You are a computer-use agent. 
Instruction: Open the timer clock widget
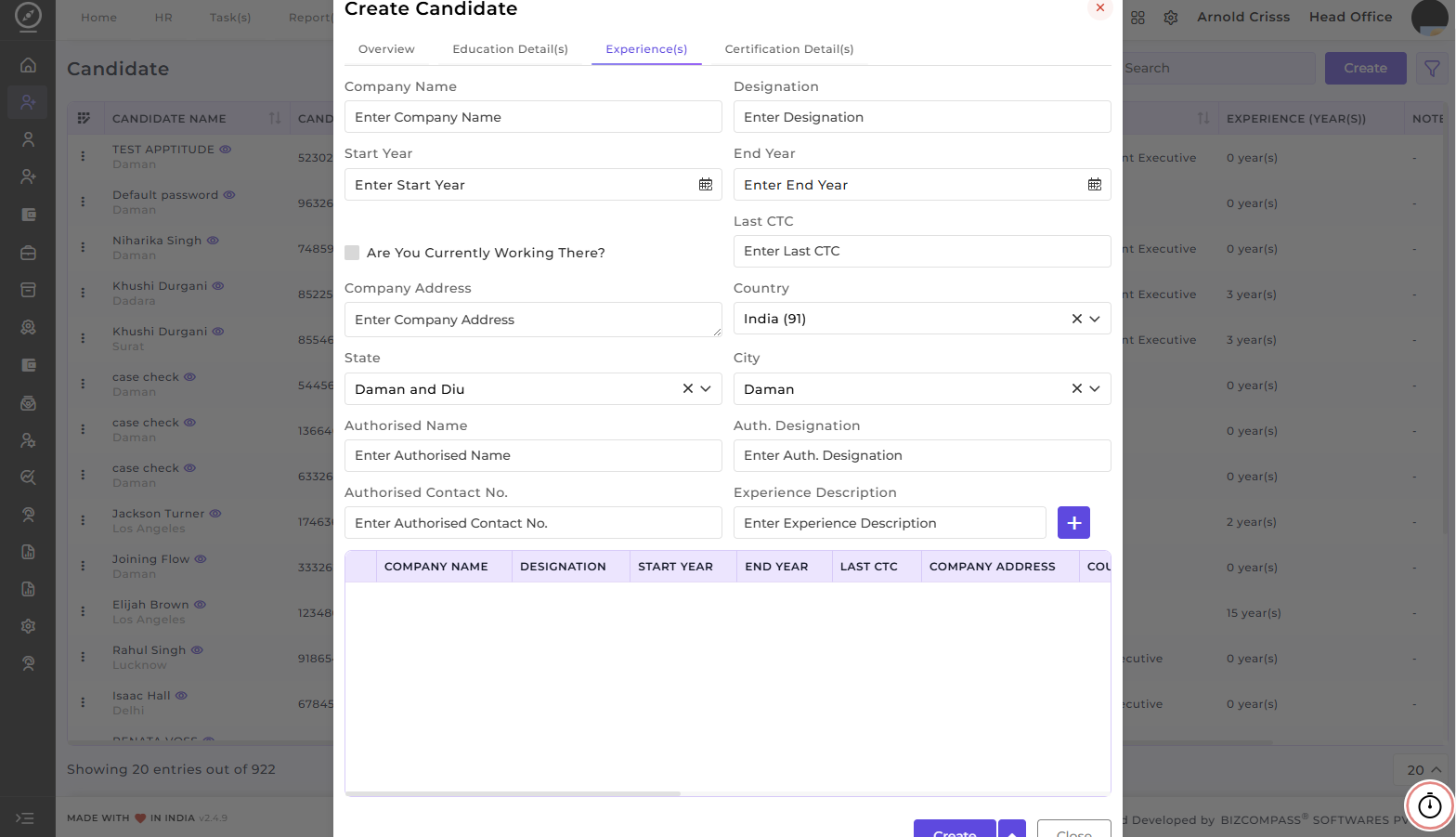[x=1430, y=805]
